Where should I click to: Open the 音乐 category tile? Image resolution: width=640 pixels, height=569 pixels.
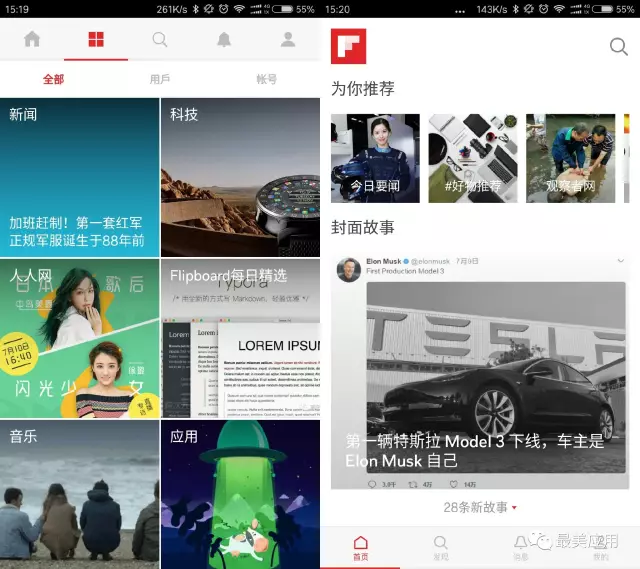tap(80, 494)
